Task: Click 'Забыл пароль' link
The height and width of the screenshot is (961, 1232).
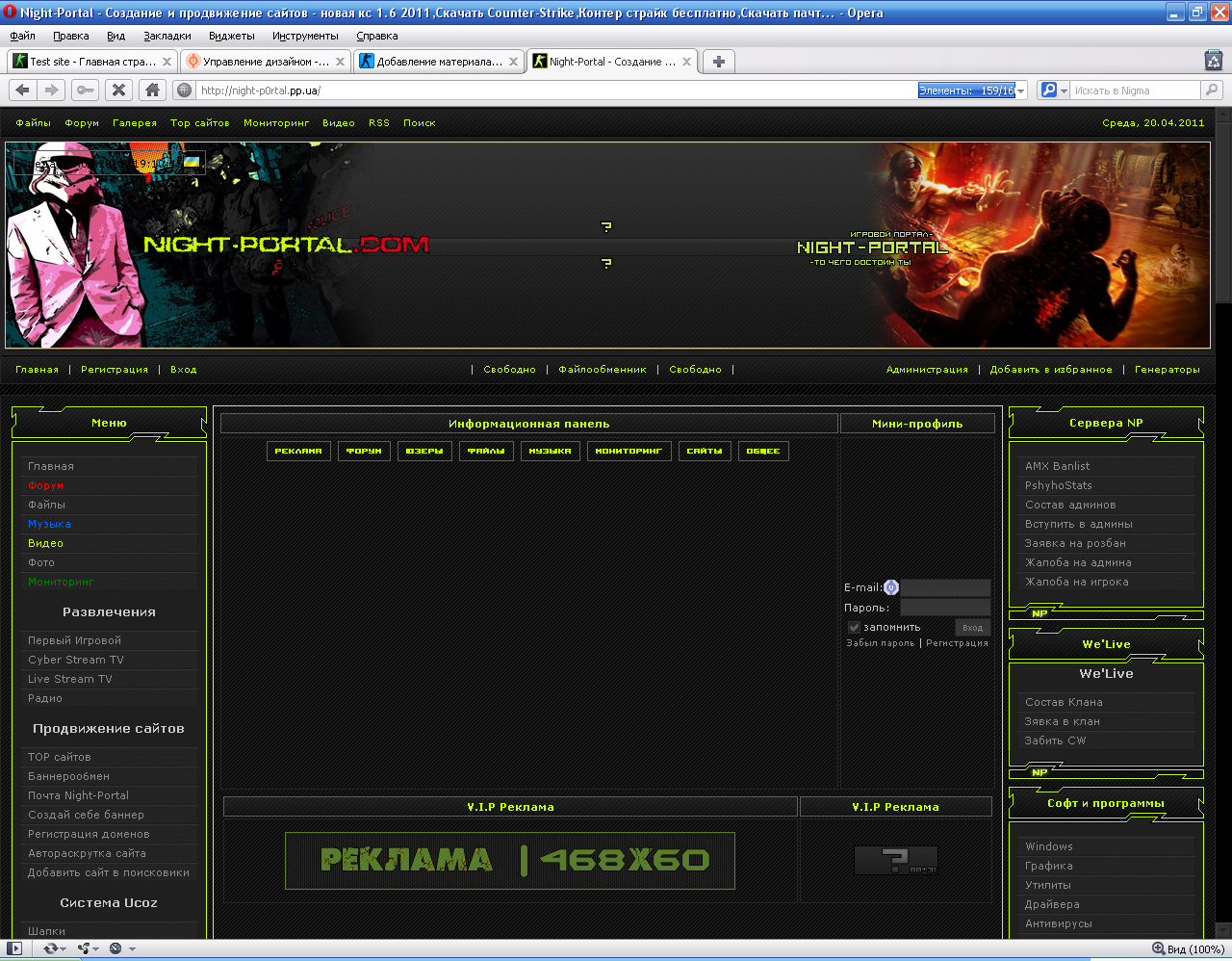Action: pyautogui.click(x=881, y=643)
